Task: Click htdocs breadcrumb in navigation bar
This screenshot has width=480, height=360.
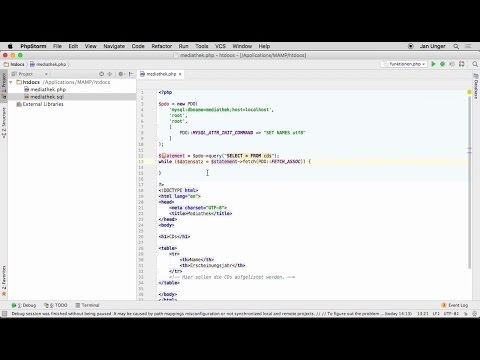Action: [x=14, y=64]
